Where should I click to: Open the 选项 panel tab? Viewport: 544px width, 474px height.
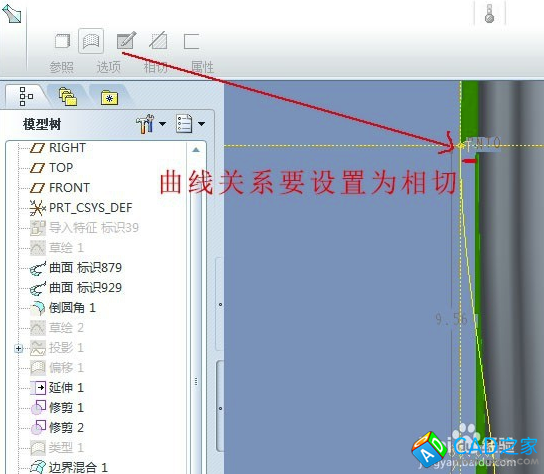pyautogui.click(x=109, y=67)
